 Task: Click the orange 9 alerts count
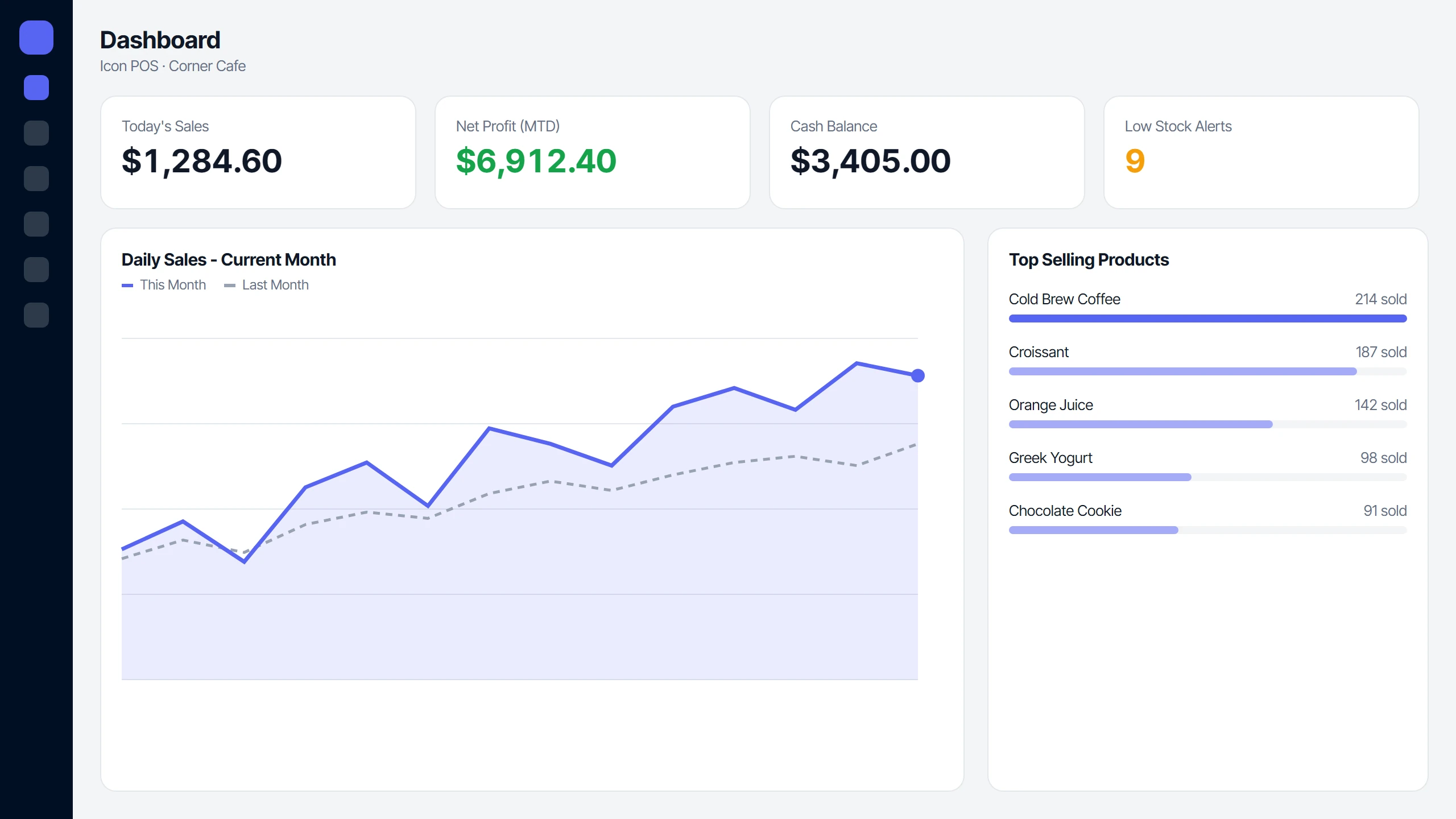1135,161
